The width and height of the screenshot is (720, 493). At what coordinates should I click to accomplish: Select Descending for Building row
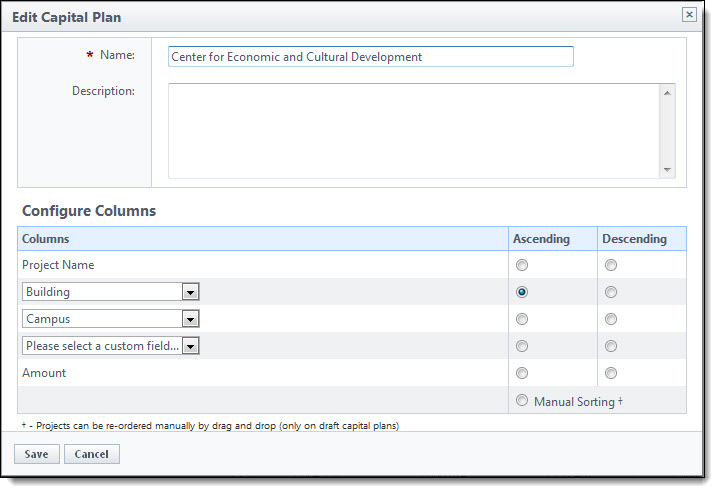pos(611,292)
